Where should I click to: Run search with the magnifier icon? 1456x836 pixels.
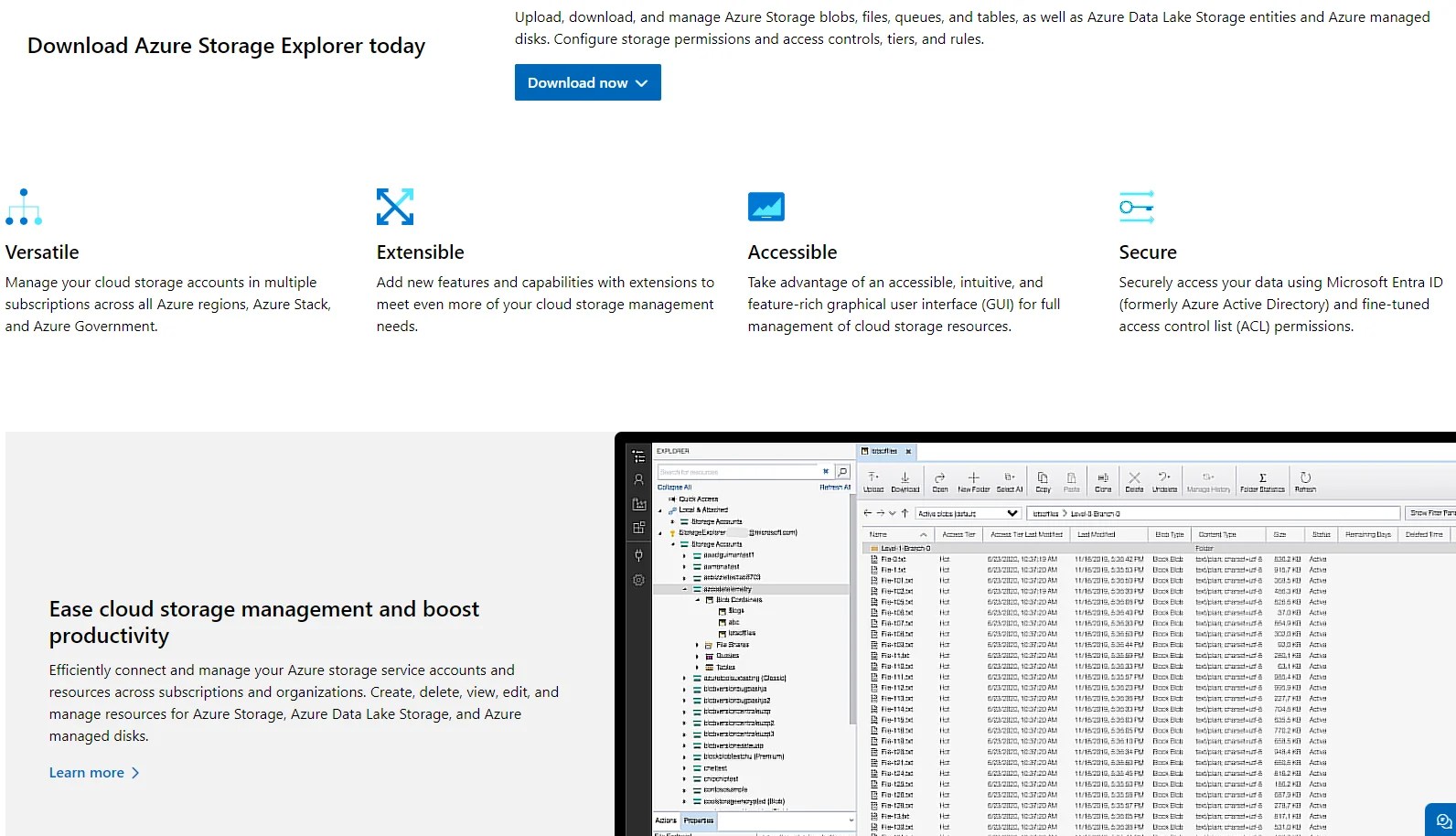tap(843, 472)
